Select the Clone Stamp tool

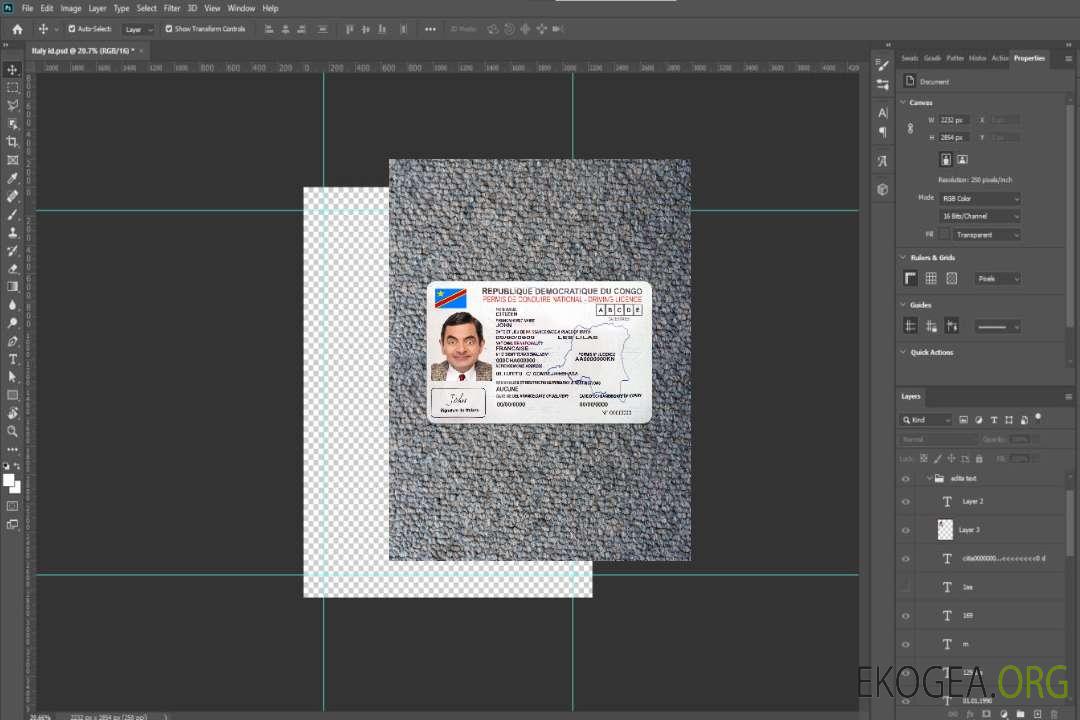(x=12, y=233)
